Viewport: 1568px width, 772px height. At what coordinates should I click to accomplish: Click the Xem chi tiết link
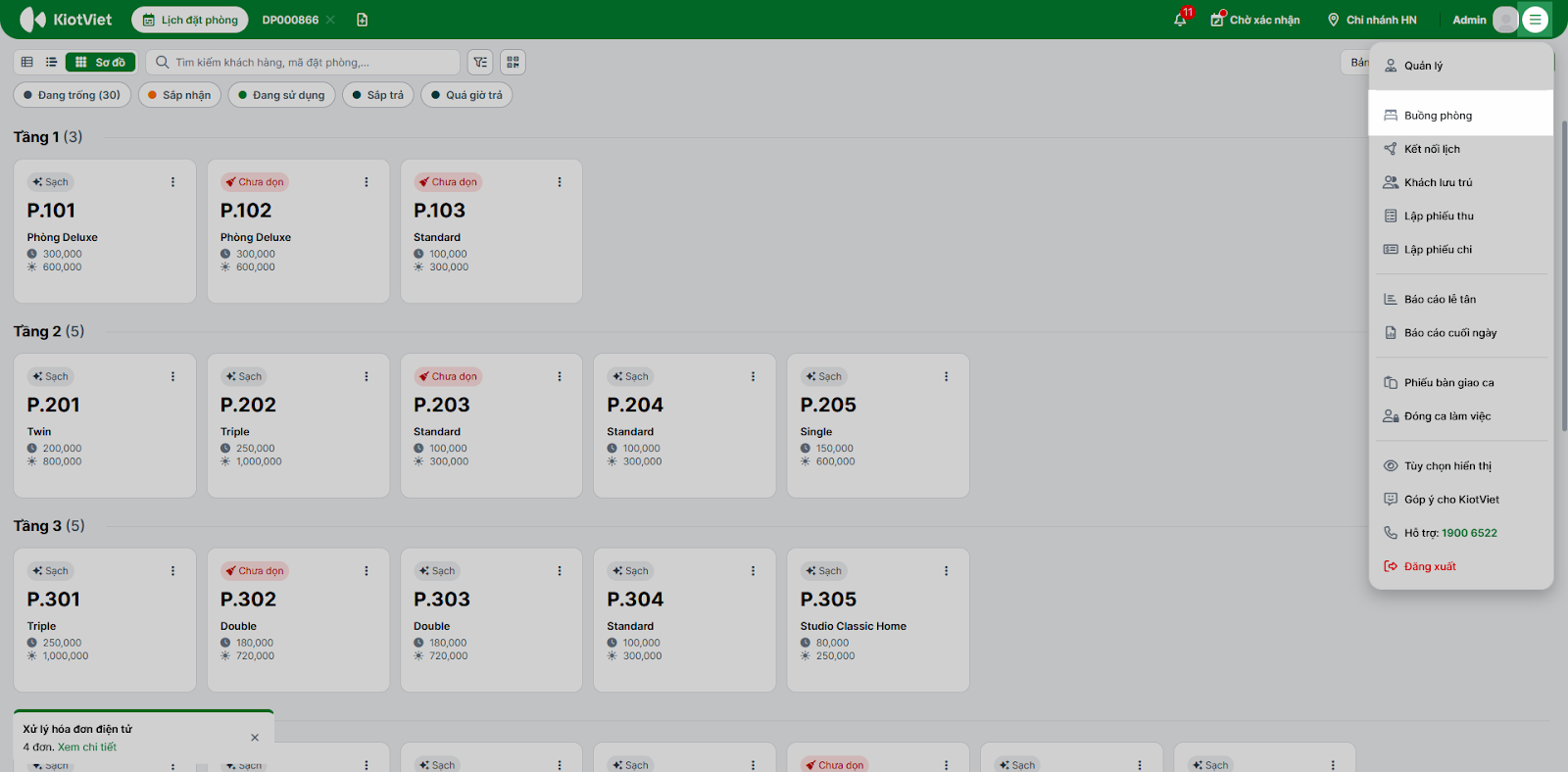click(x=87, y=748)
